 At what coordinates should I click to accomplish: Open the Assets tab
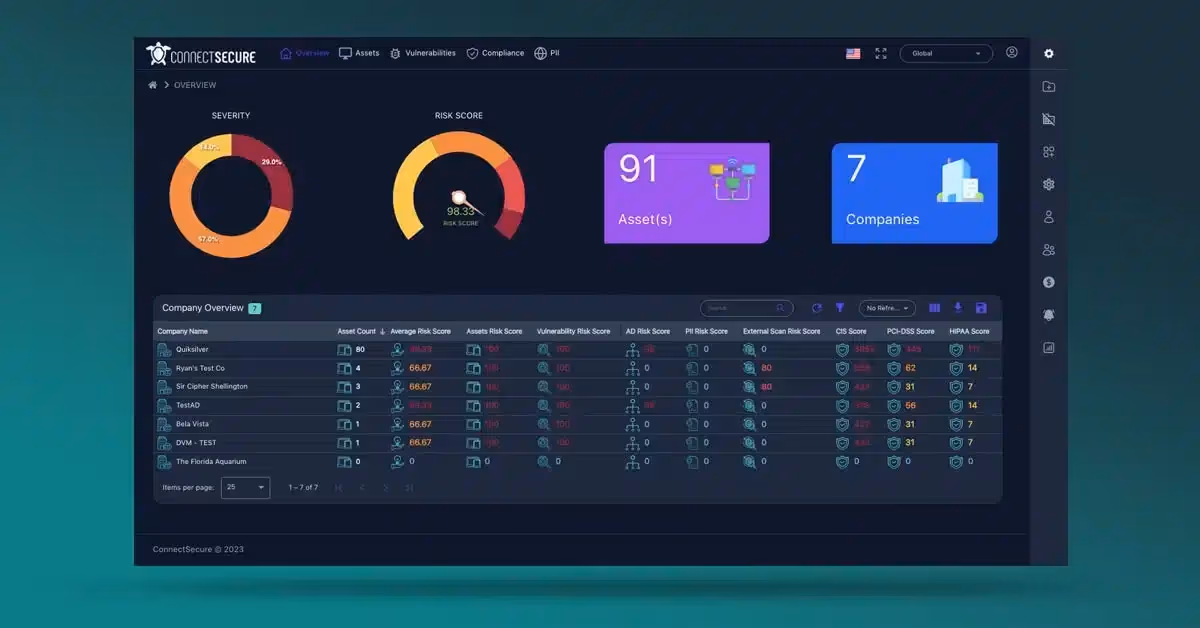coord(359,53)
